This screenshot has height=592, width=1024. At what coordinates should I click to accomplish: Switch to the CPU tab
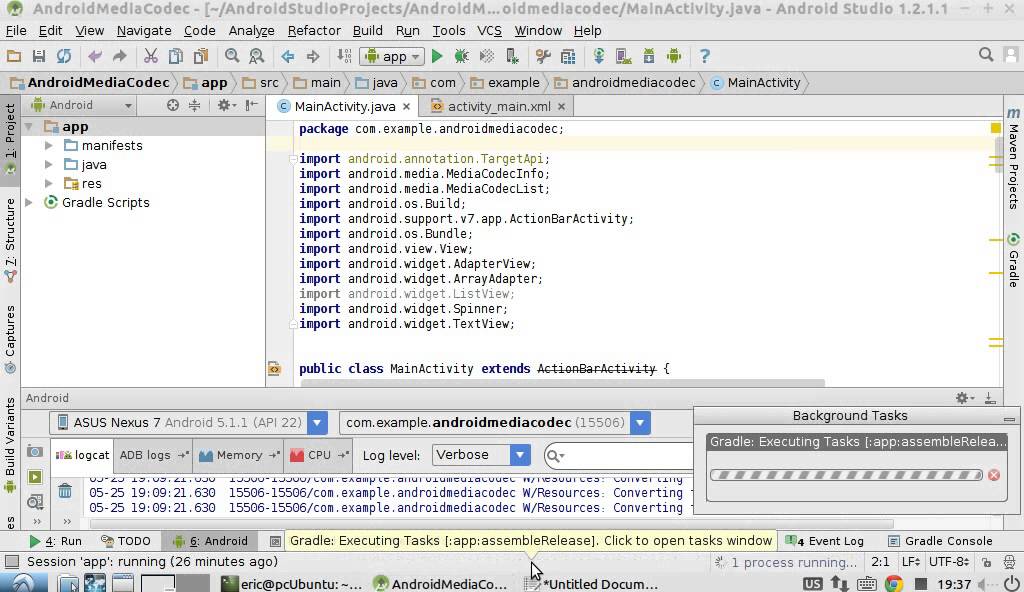pos(319,455)
